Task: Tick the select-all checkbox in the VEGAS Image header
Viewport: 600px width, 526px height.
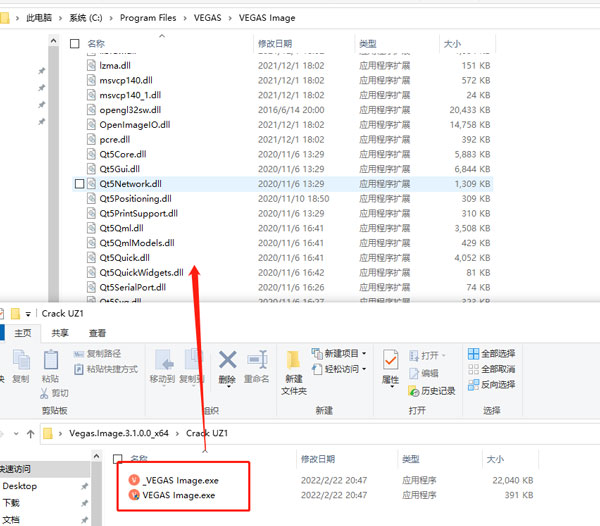Action: click(x=75, y=44)
